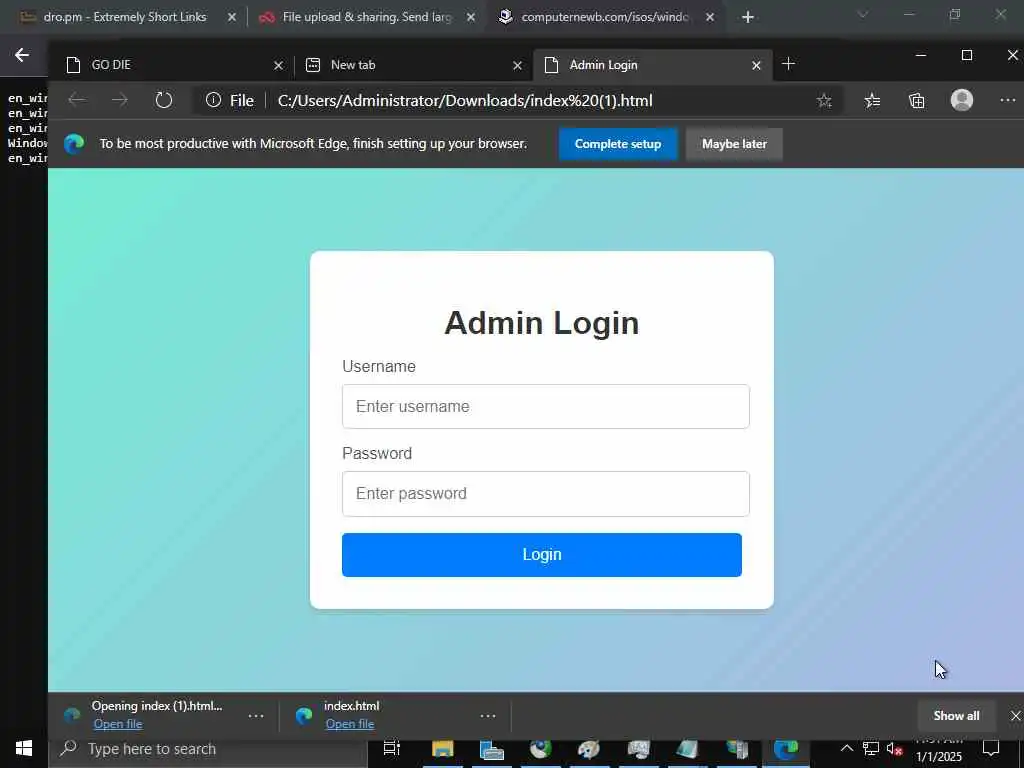
Task: Open file link for index (1).html download
Action: [x=118, y=724]
